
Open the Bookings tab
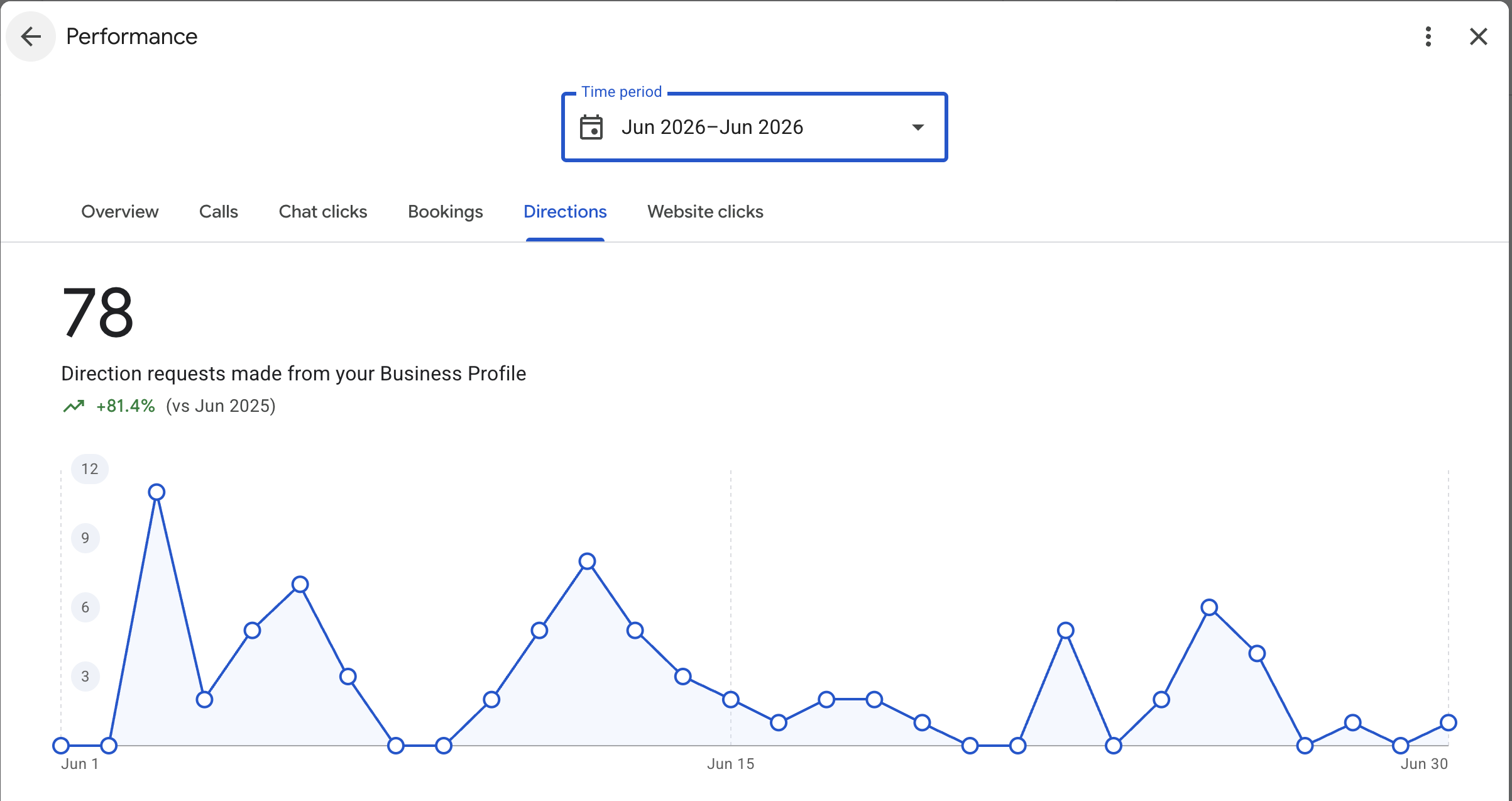(x=446, y=212)
